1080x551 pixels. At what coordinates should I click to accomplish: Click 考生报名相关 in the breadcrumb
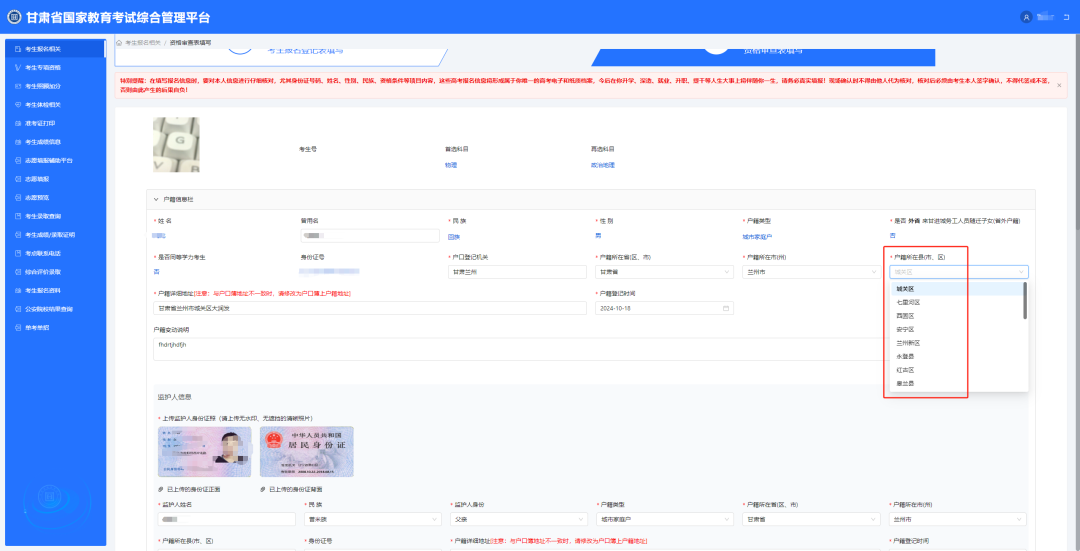point(142,43)
